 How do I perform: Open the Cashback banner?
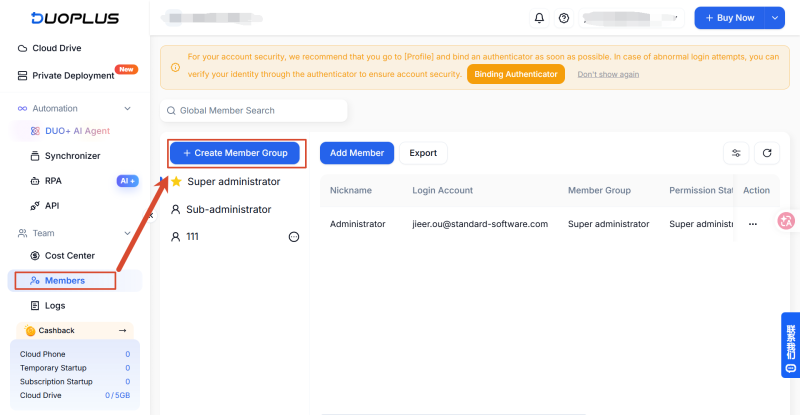click(x=75, y=331)
